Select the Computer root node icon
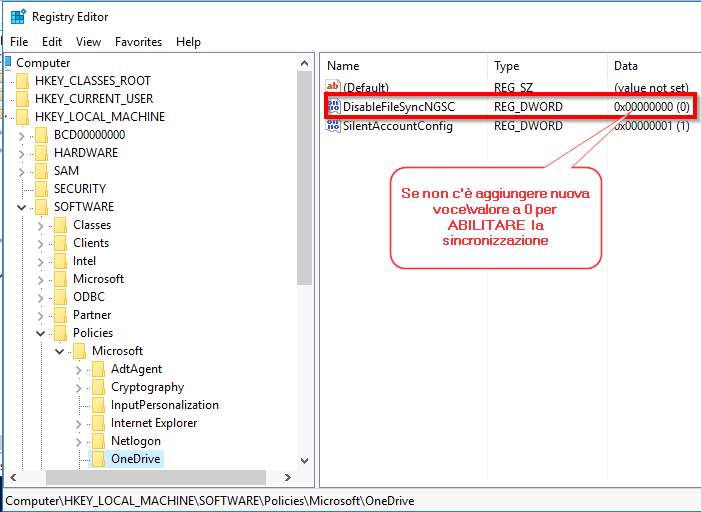The image size is (701, 512). pos(8,63)
